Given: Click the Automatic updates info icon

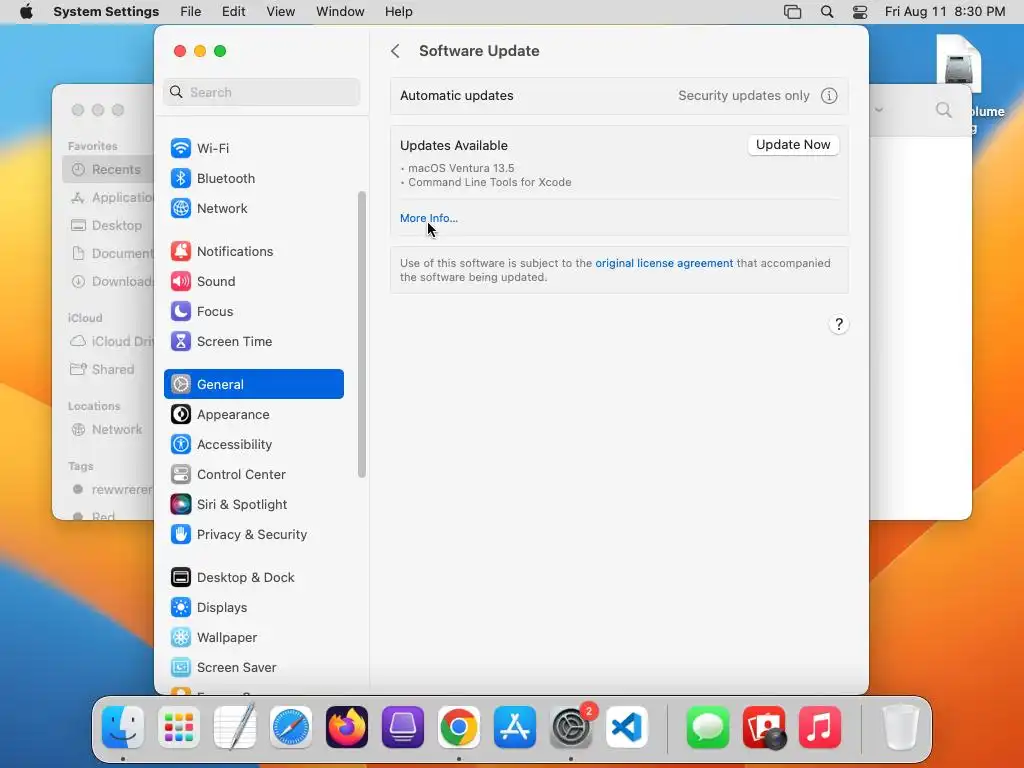Looking at the screenshot, I should pyautogui.click(x=829, y=96).
